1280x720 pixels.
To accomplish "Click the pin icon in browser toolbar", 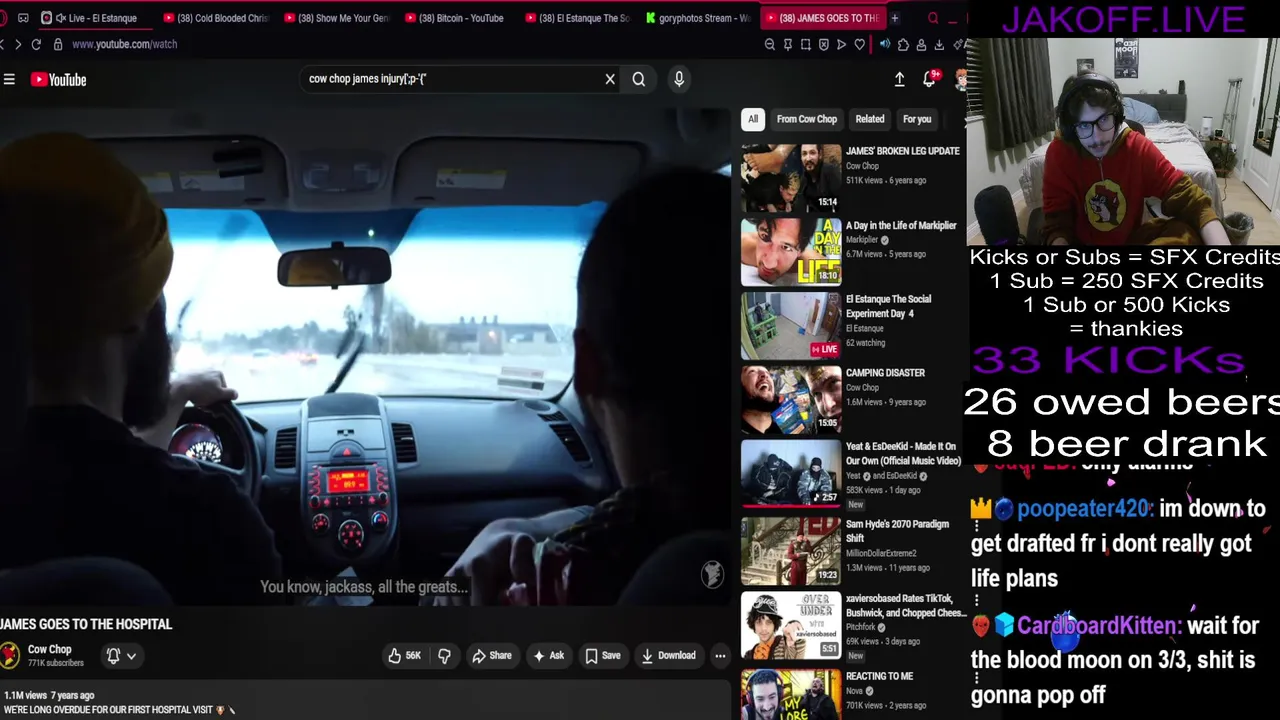I will pos(788,44).
